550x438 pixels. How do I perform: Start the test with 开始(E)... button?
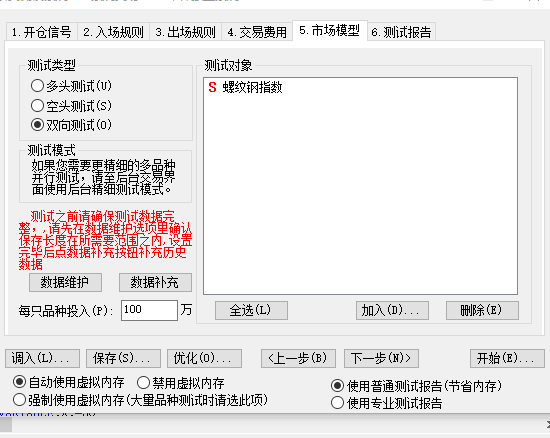click(507, 358)
